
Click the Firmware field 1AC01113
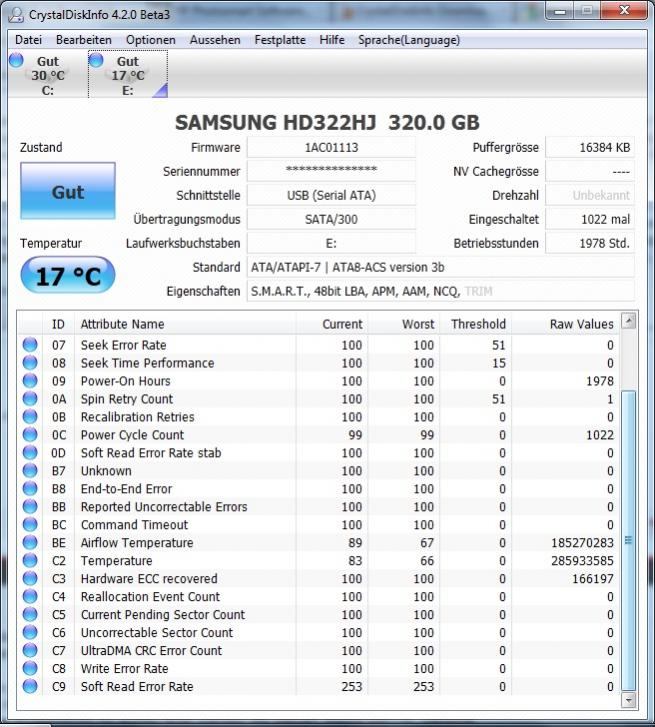coord(331,148)
